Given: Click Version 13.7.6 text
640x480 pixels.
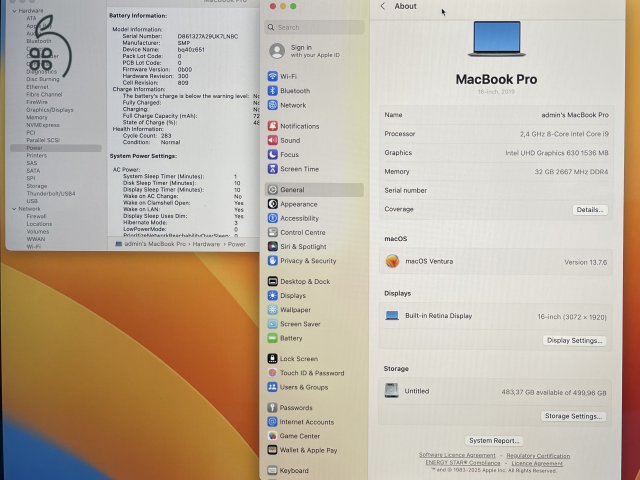Looking at the screenshot, I should pos(586,262).
